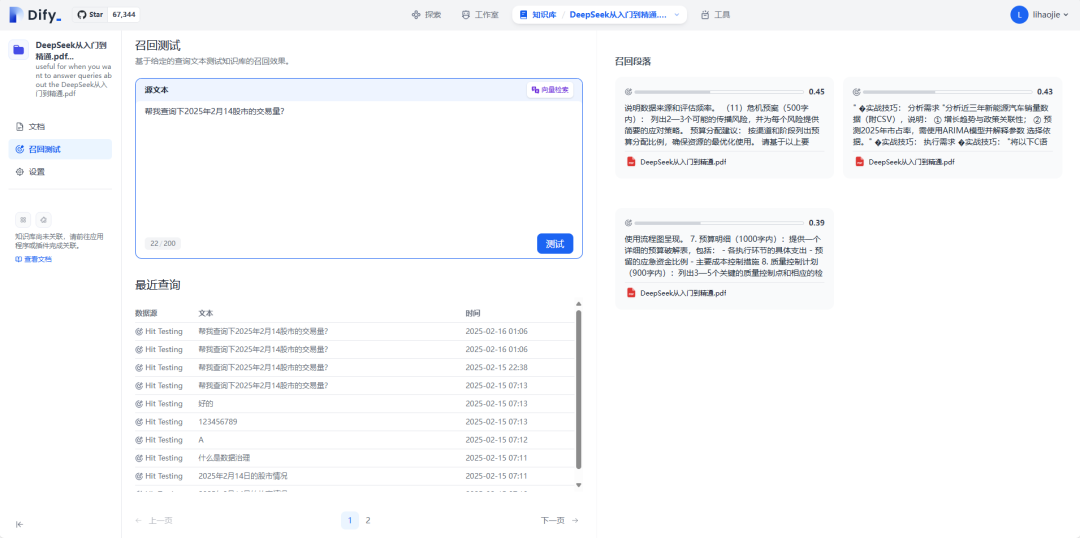This screenshot has width=1080, height=538.
Task: Click the target icon on 0.45 card
Action: (x=628, y=92)
